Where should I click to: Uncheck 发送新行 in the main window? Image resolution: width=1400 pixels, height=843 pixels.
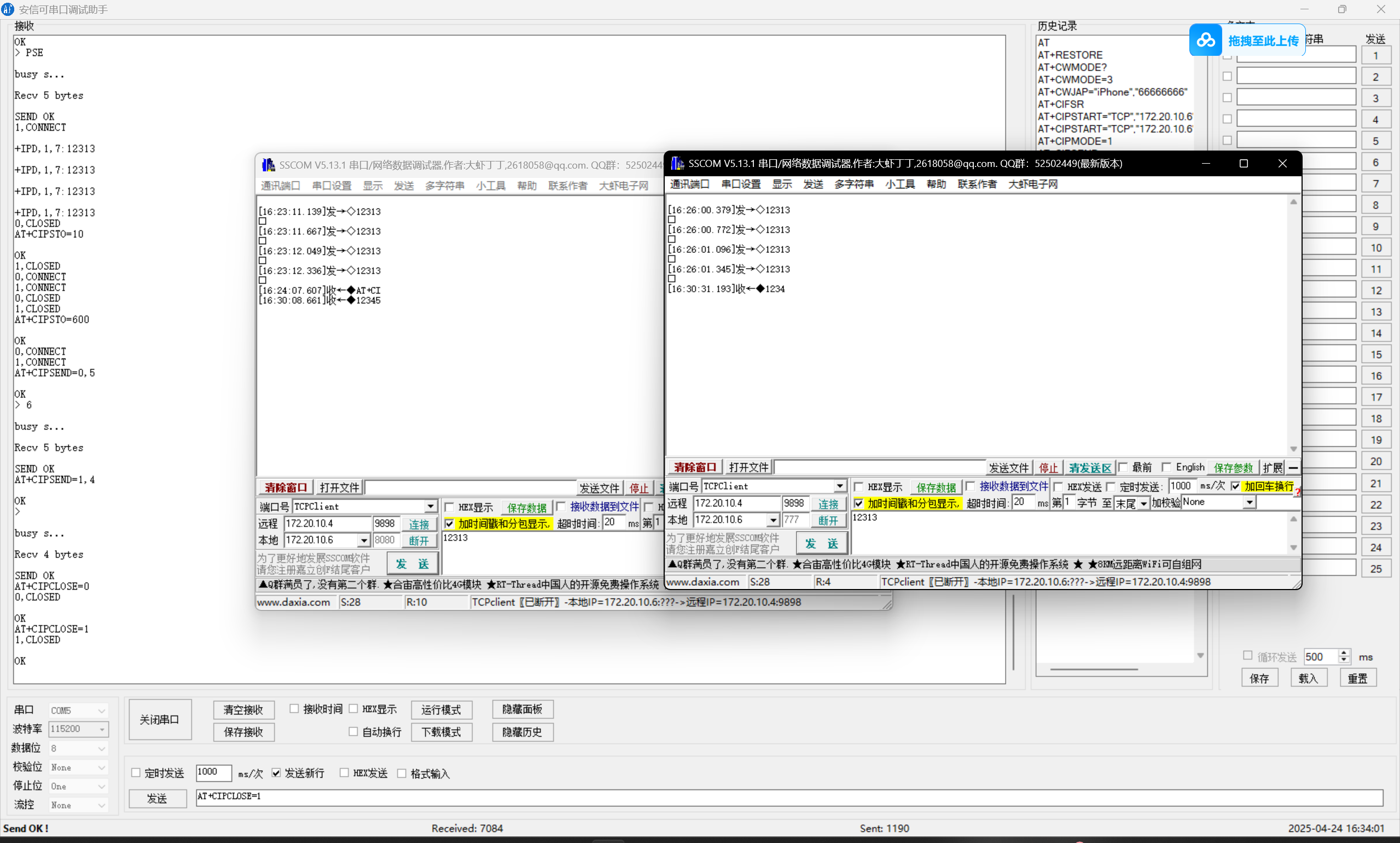click(276, 772)
